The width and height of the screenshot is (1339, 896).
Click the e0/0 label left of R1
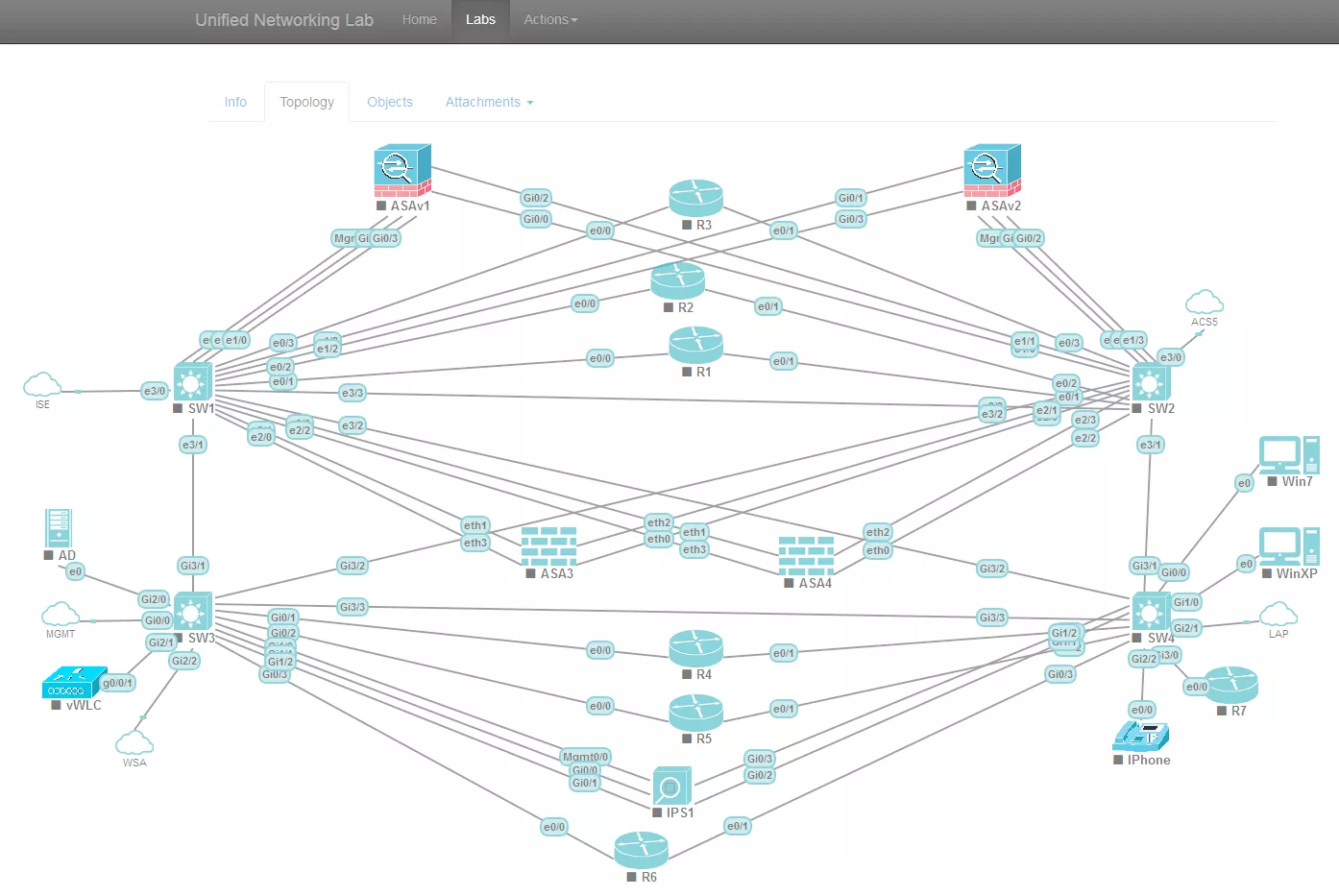(600, 358)
